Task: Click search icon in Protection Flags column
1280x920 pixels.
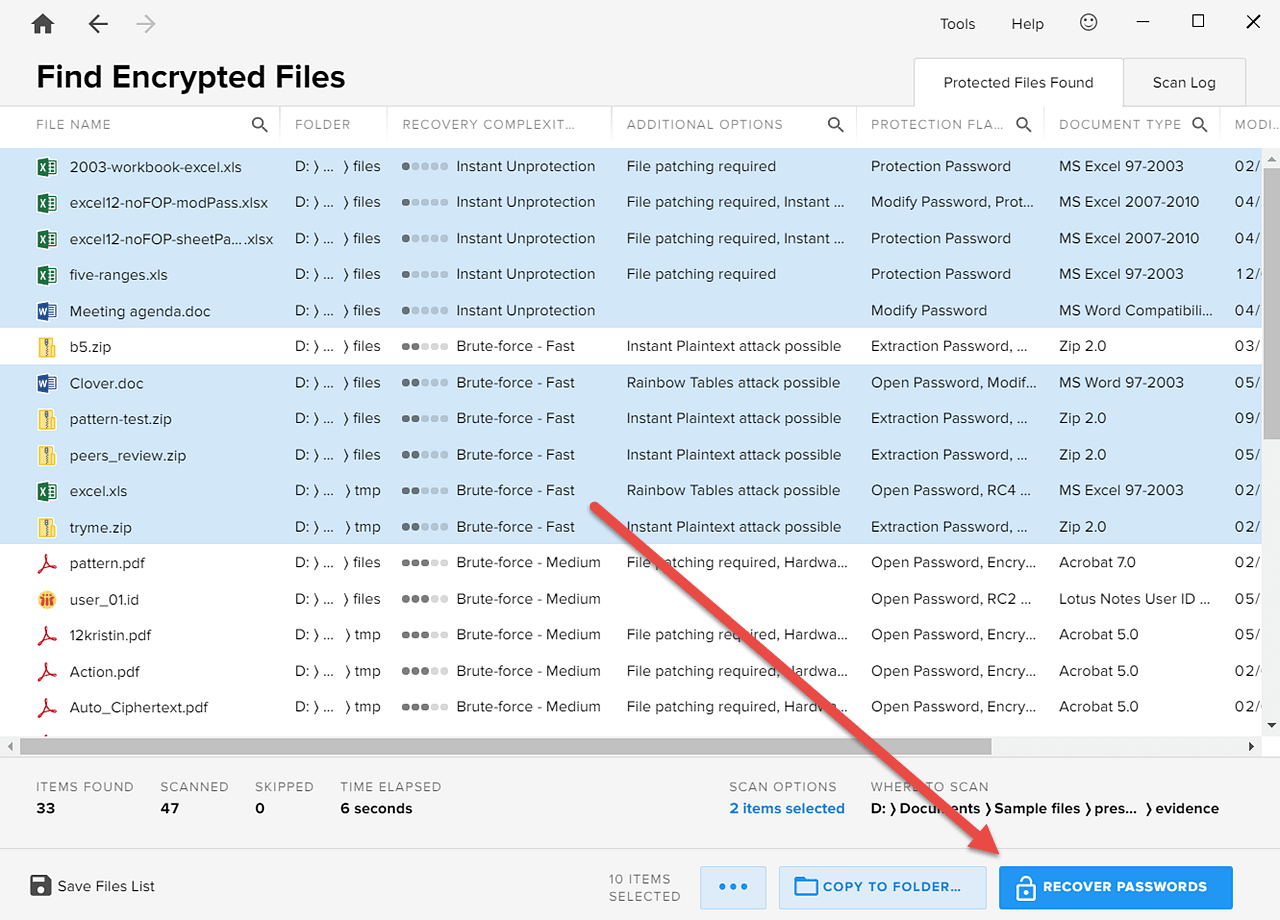Action: click(x=1024, y=125)
